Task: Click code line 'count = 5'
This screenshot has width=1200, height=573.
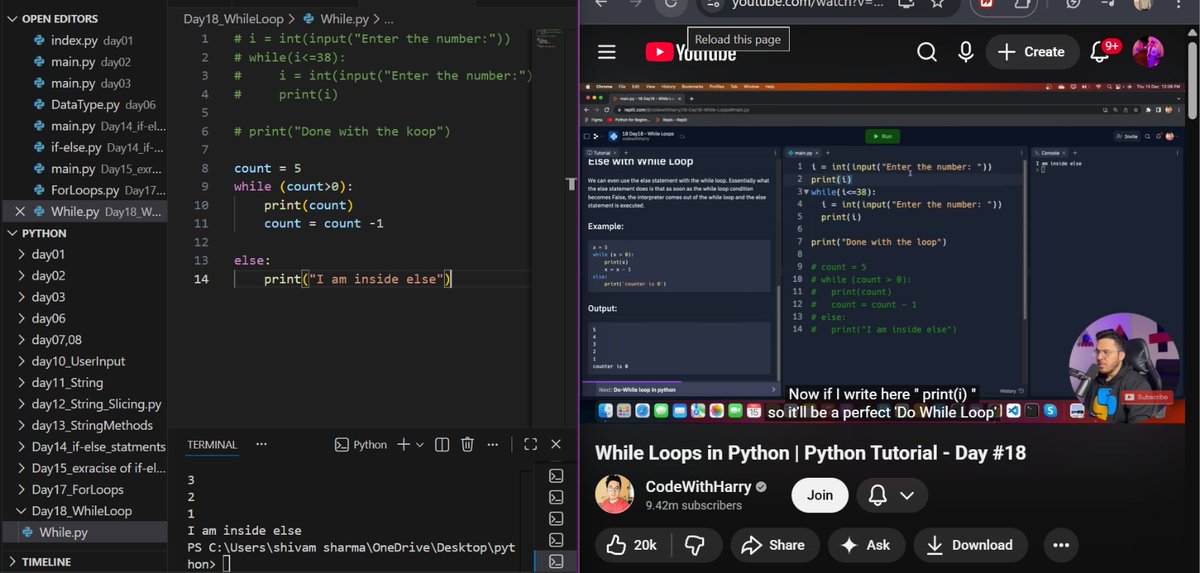Action: pyautogui.click(x=267, y=168)
